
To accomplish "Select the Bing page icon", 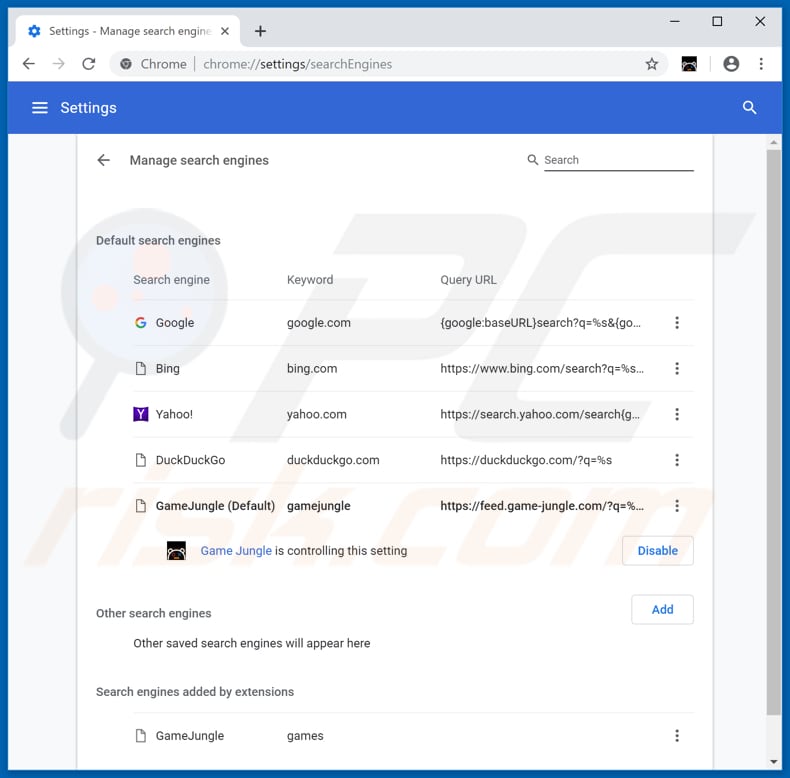I will tap(141, 368).
